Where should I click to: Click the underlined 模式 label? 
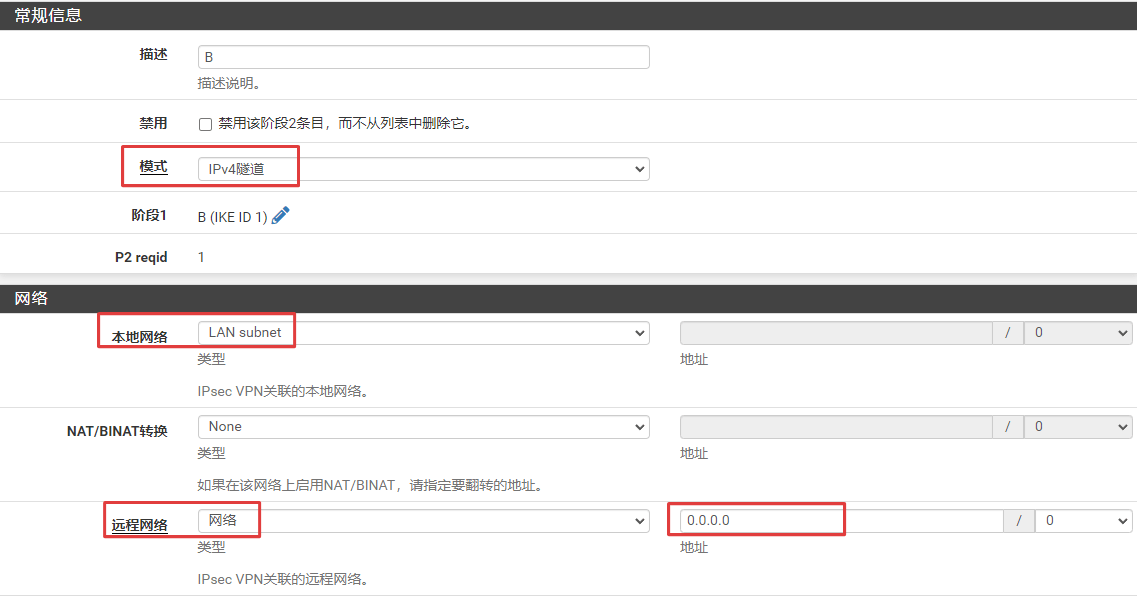click(153, 167)
